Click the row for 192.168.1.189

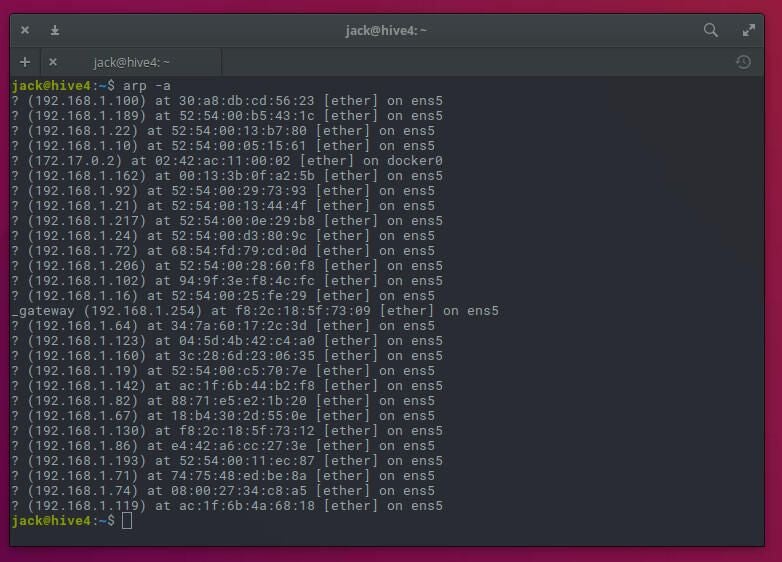(227, 116)
